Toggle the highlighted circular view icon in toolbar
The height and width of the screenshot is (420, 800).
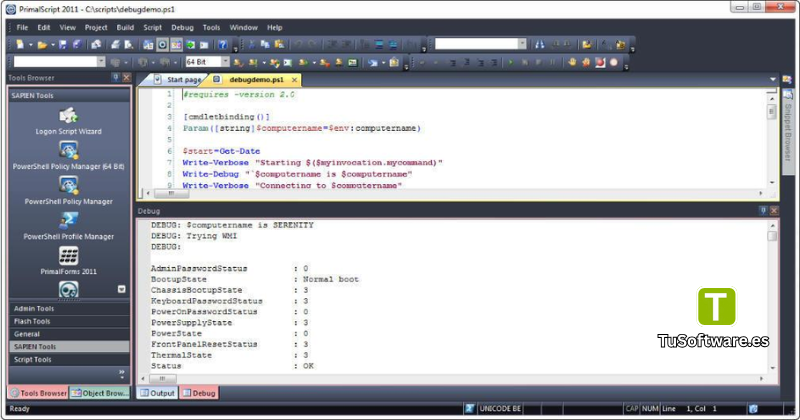coord(162,45)
